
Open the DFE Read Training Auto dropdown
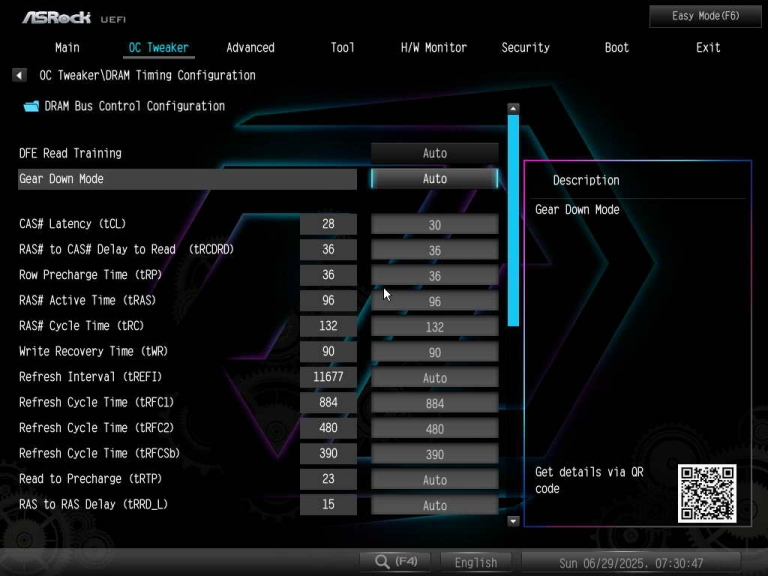click(434, 153)
